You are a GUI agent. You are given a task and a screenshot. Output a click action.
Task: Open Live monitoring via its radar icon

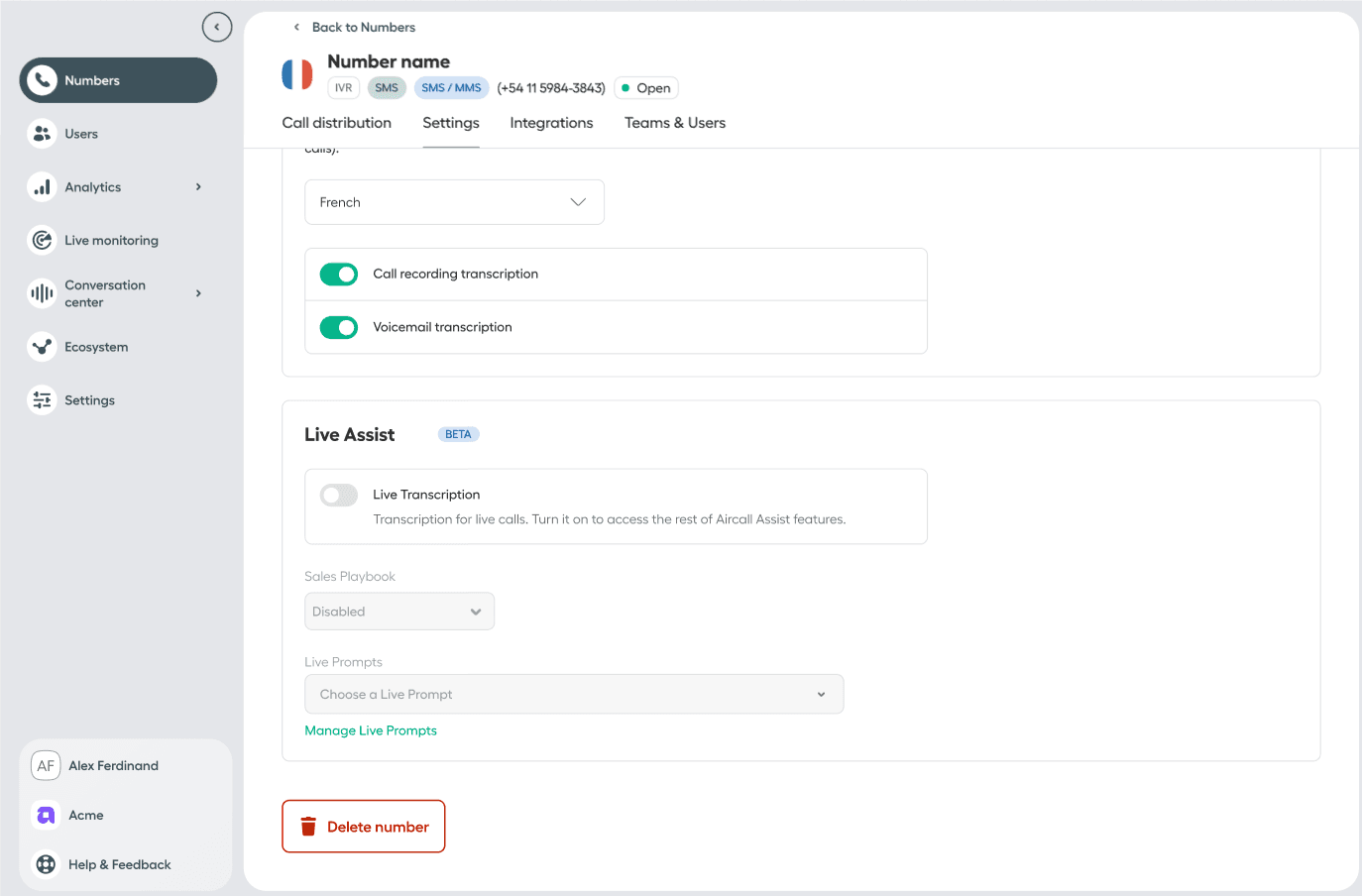tap(42, 240)
